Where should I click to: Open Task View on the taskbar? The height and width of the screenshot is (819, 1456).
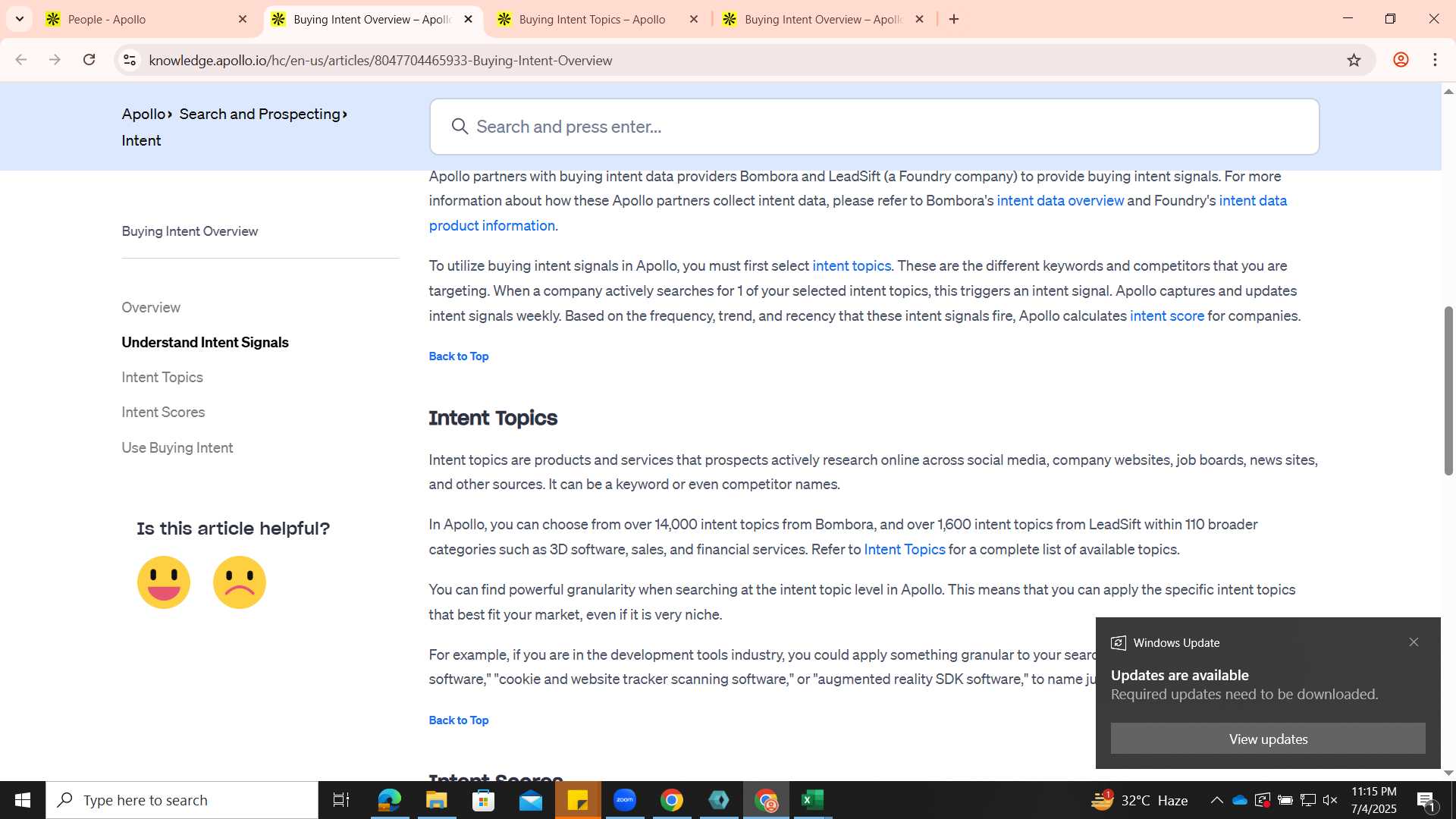click(x=341, y=800)
